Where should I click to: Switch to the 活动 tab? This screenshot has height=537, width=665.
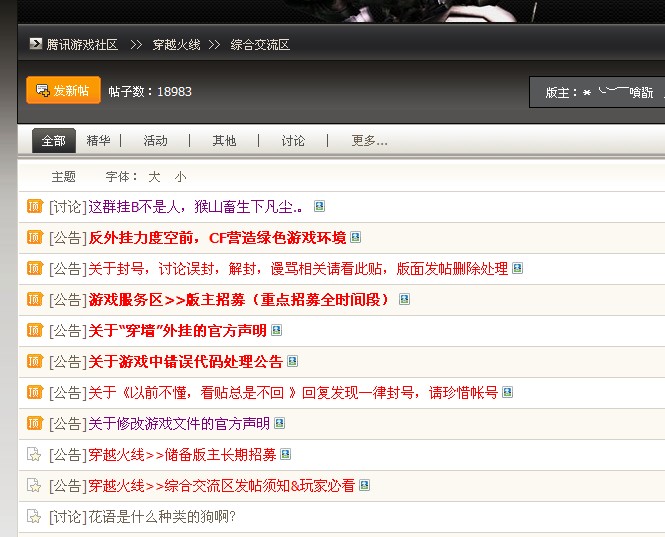click(155, 140)
